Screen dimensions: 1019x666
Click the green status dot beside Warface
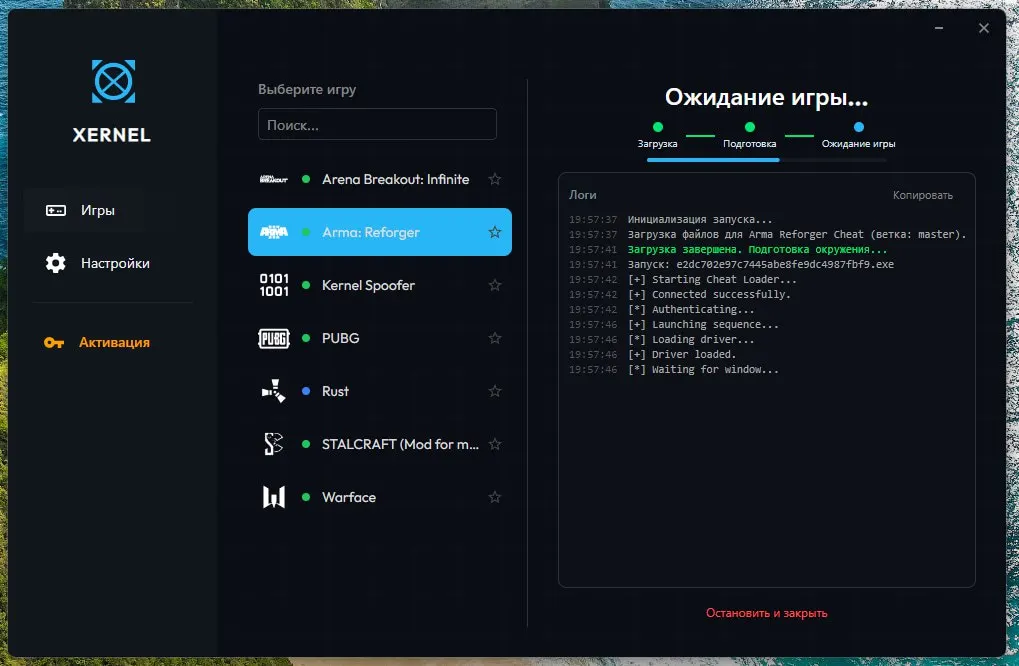tap(305, 497)
